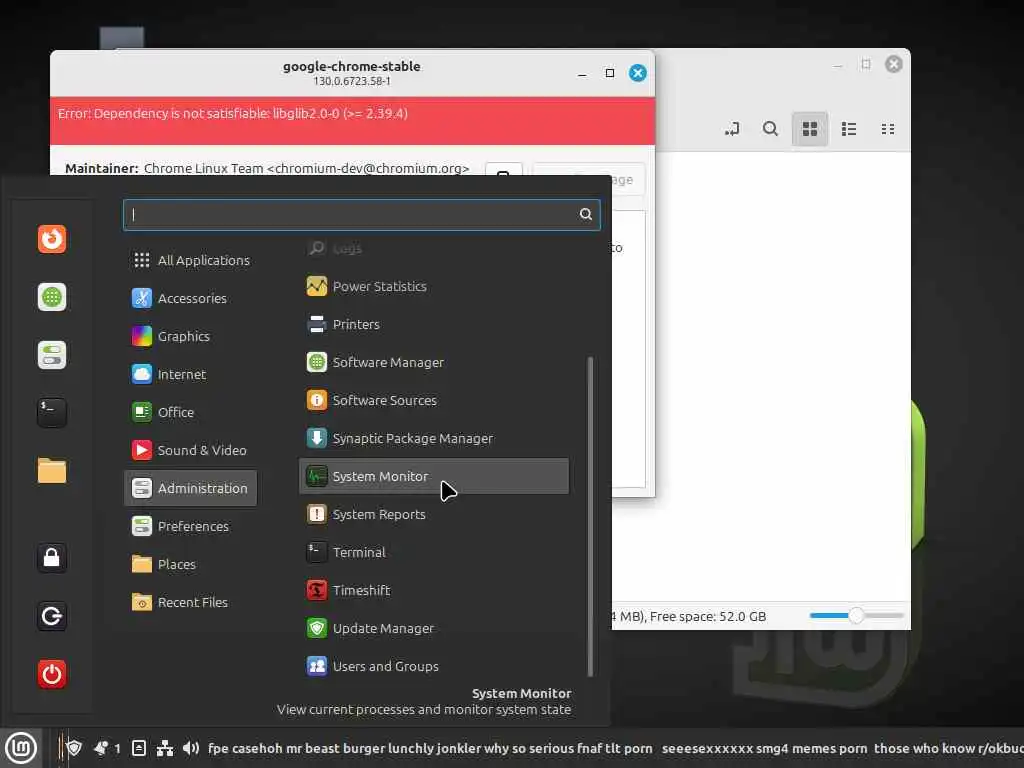
Task: Click the Linux Mint menu button on panel
Action: click(x=21, y=748)
